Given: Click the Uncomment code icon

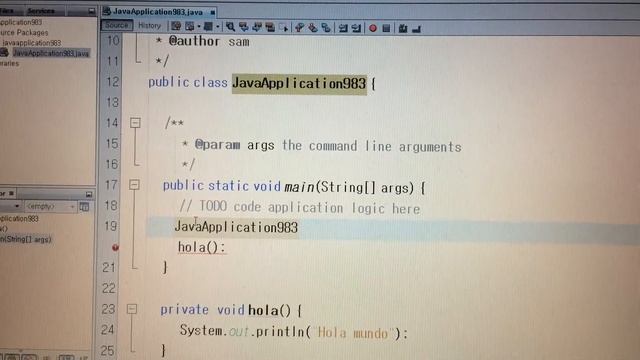Looking at the screenshot, I should coord(416,29).
